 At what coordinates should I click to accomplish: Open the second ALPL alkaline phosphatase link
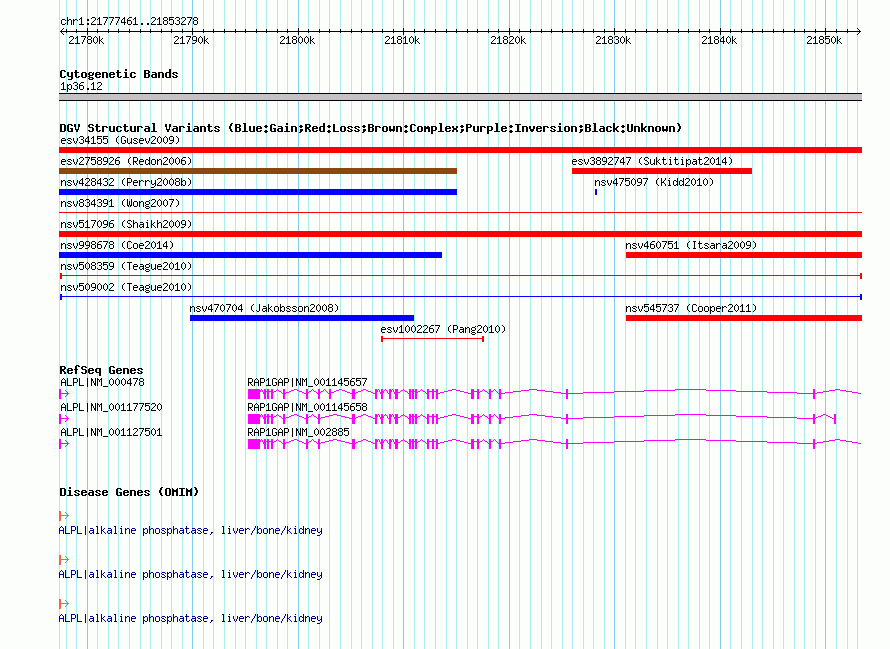191,574
